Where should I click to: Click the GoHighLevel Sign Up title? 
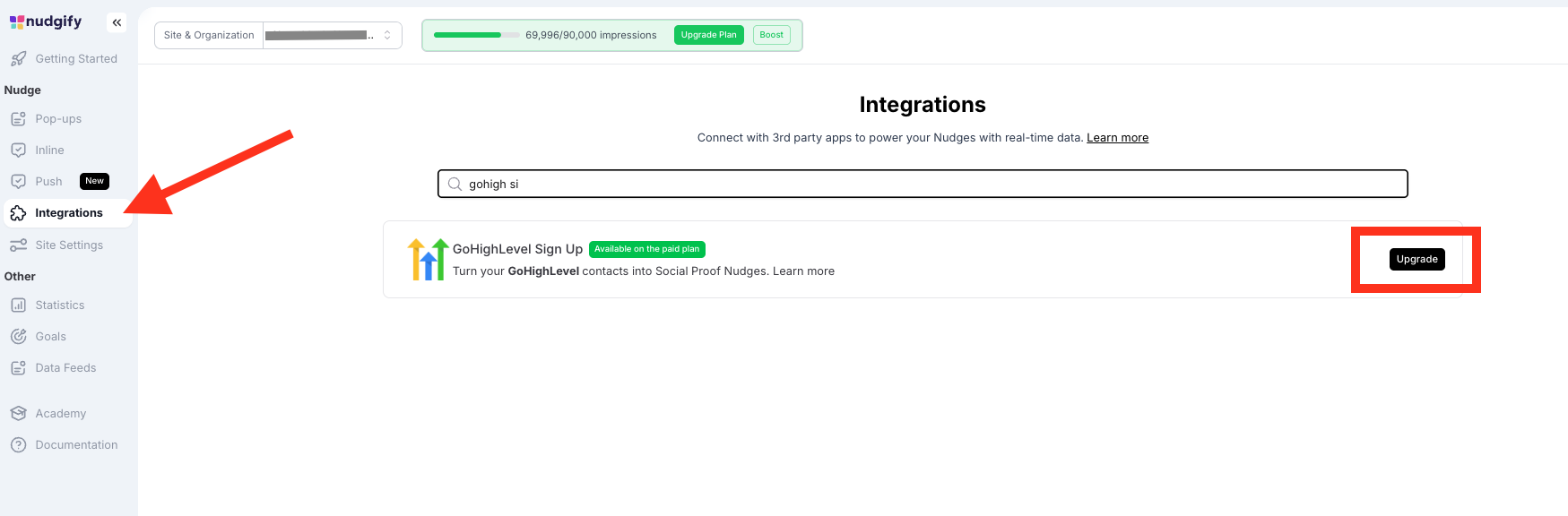[x=517, y=249]
